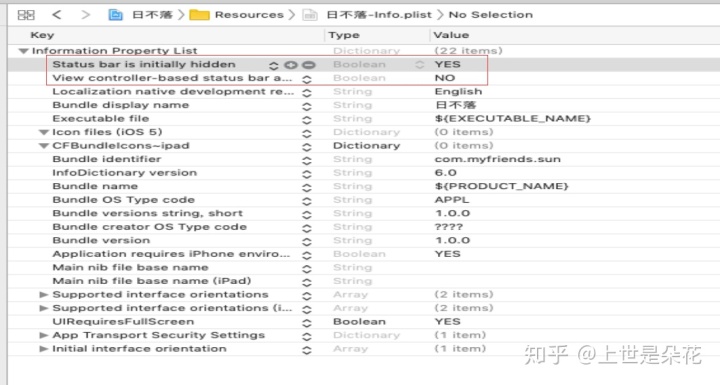
Task: Click the 日不落-Info.plist file icon in breadcrumb
Action: (x=310, y=15)
